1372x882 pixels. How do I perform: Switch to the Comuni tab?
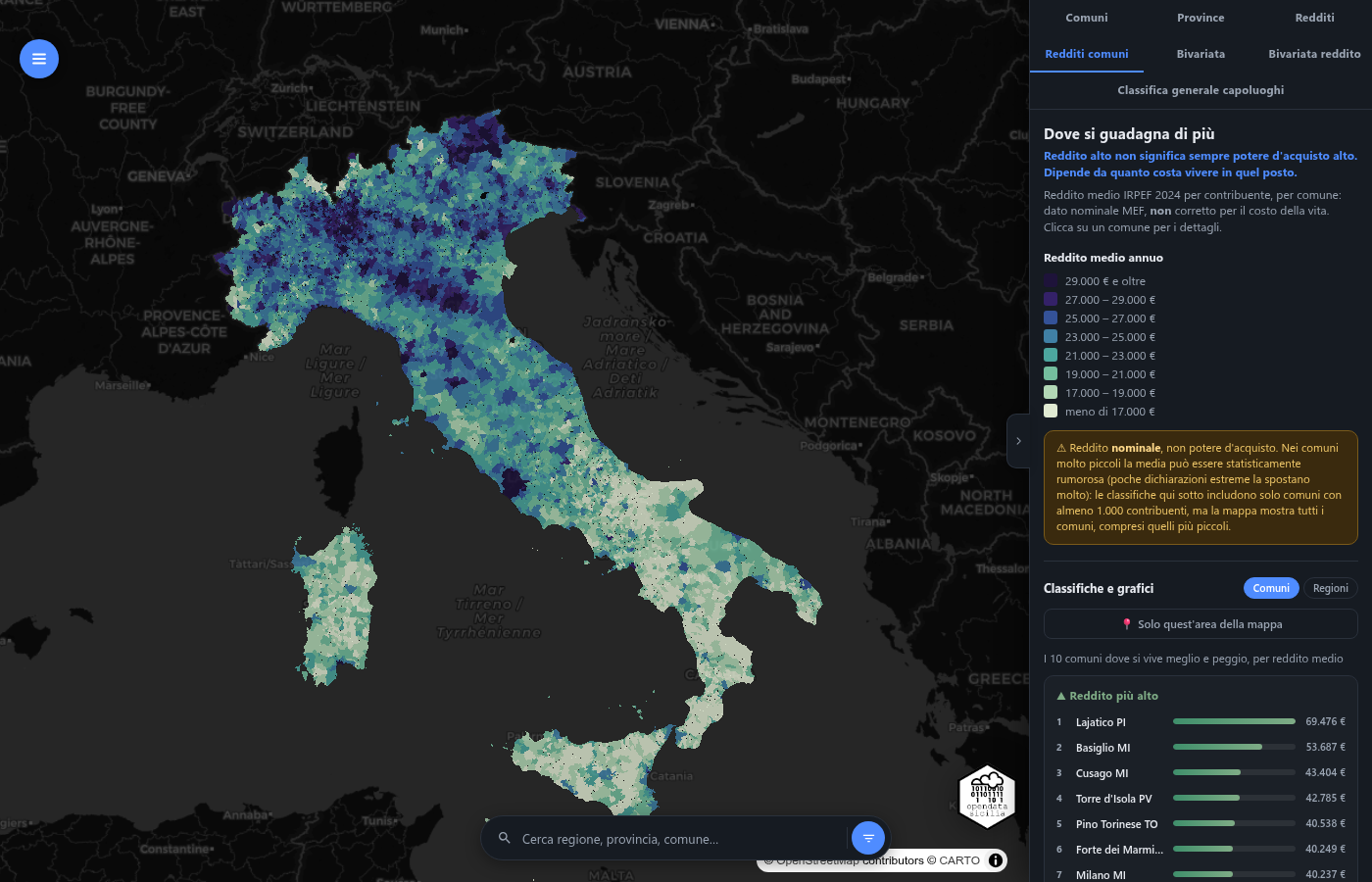click(x=1087, y=18)
